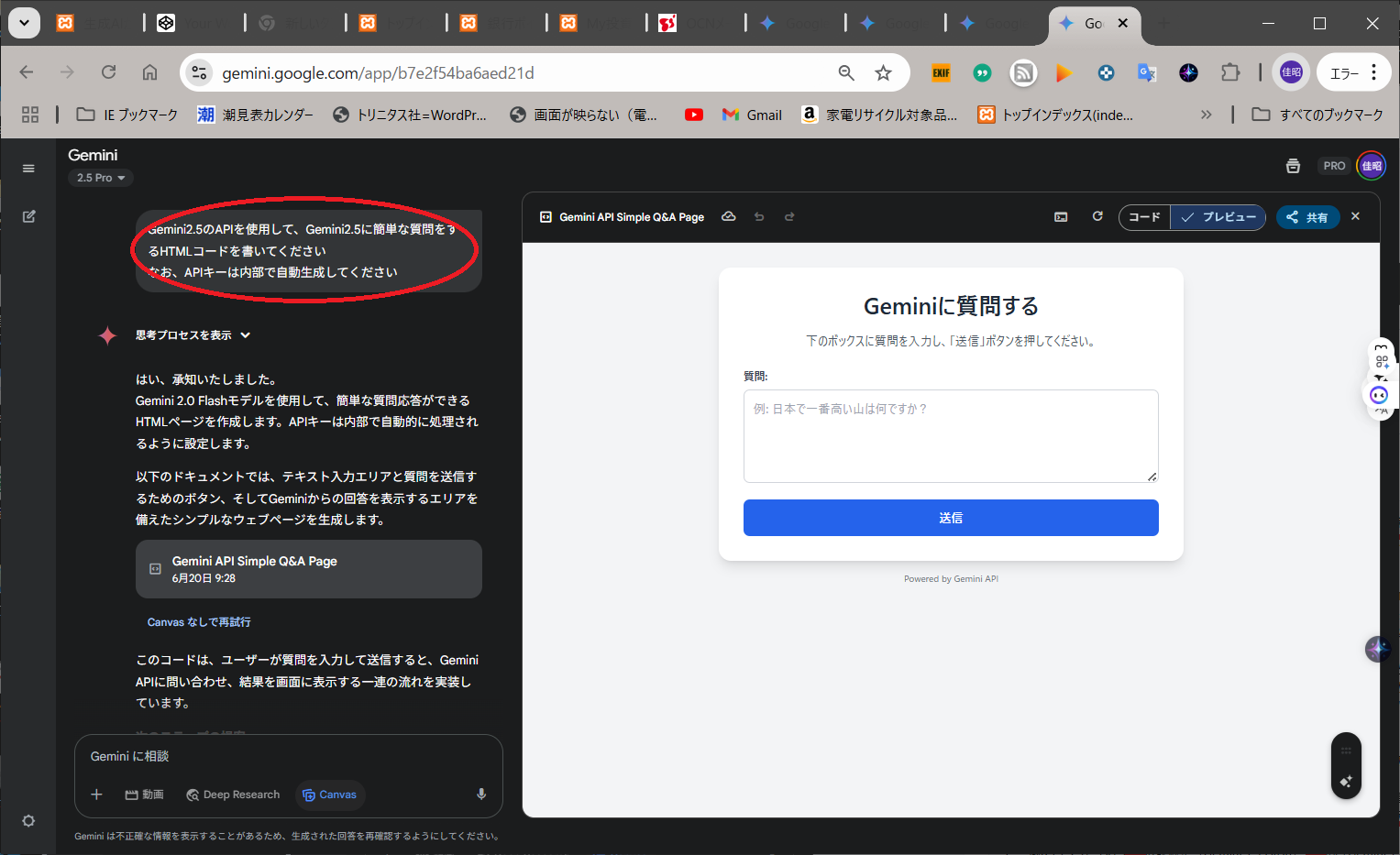Select the 動画 video tool chip
This screenshot has width=1400, height=855.
click(144, 795)
